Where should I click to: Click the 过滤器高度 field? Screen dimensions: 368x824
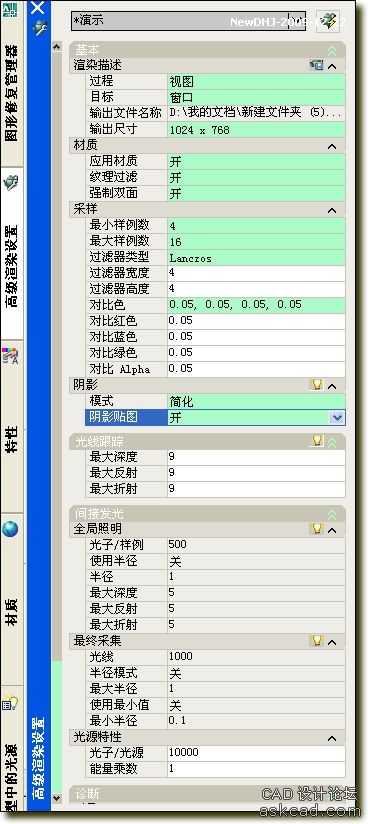(x=256, y=290)
